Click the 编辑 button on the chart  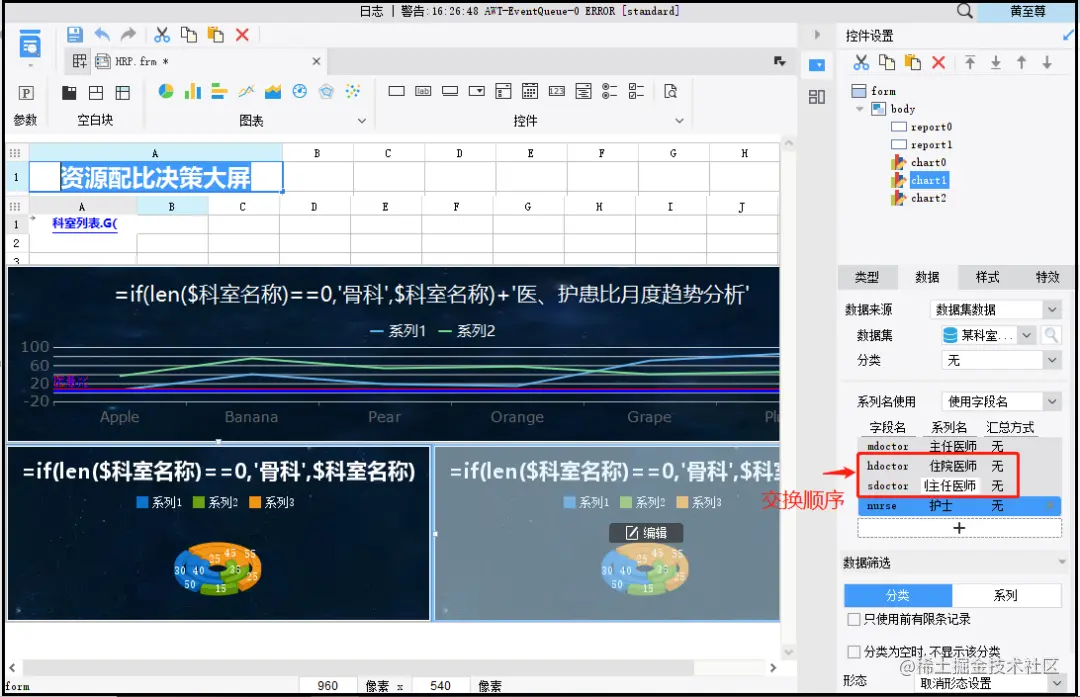click(646, 533)
